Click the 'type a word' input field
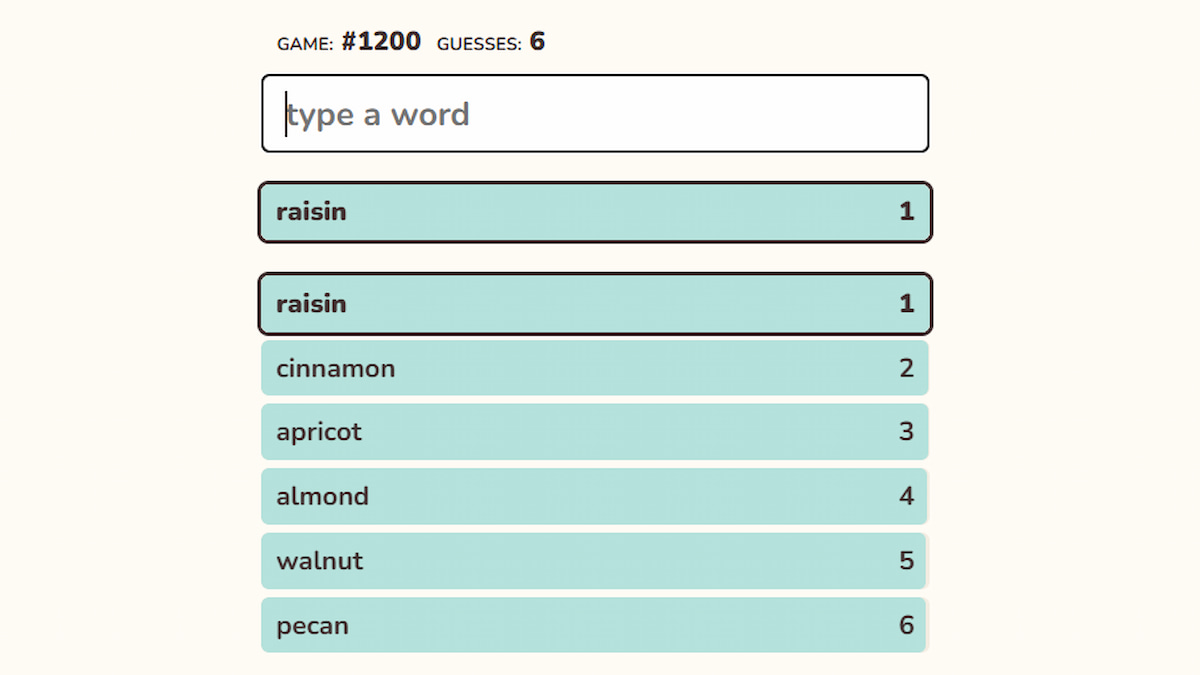Screen dimensions: 1200x675 [595, 114]
